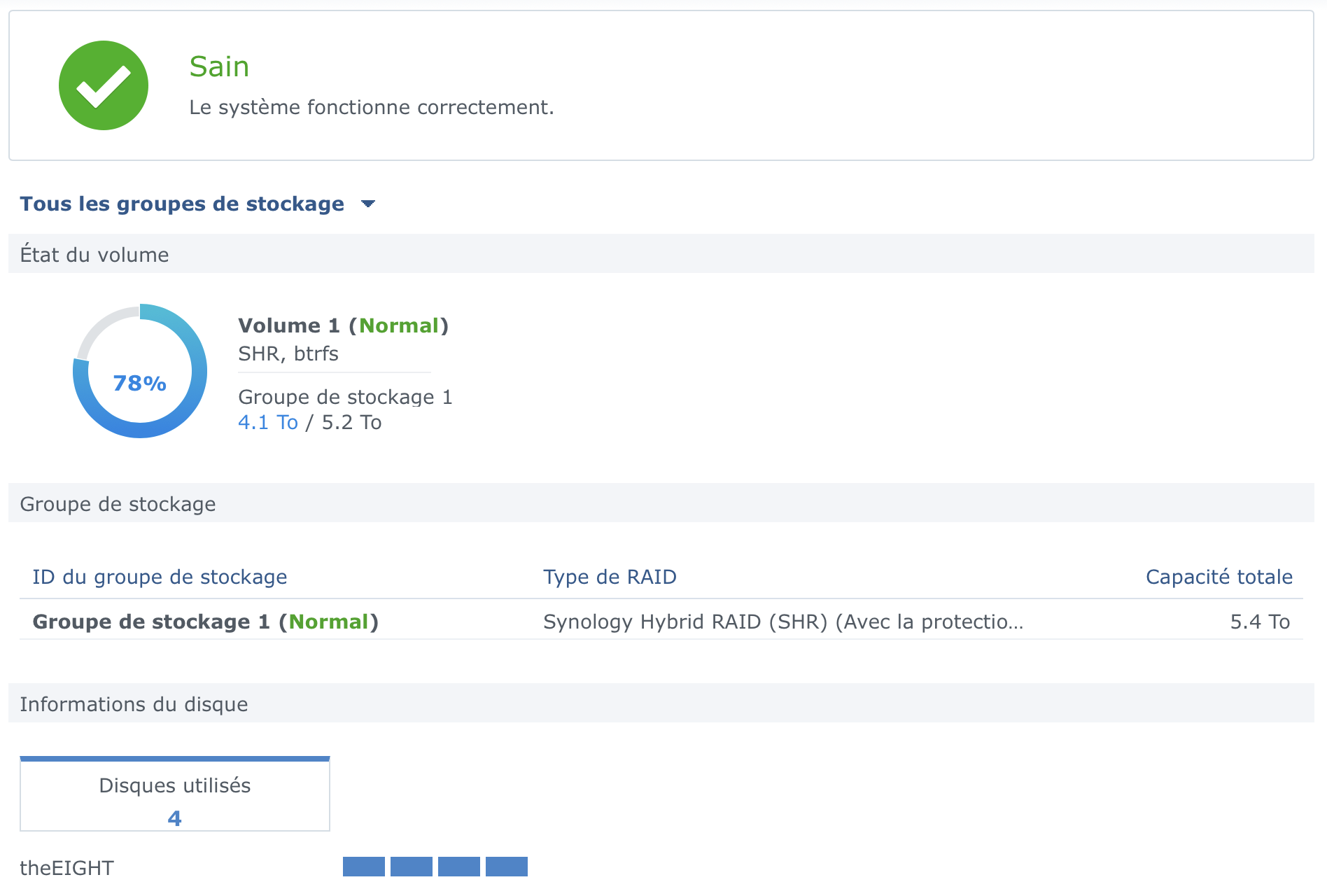Screen dimensions: 1327x896
Task: Click the Tous les groupes de stockage label
Action: coord(182,204)
